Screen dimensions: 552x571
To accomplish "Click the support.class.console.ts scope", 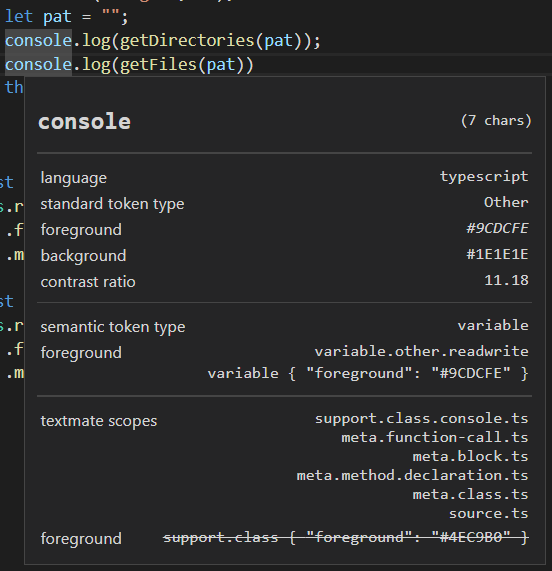I will (422, 418).
